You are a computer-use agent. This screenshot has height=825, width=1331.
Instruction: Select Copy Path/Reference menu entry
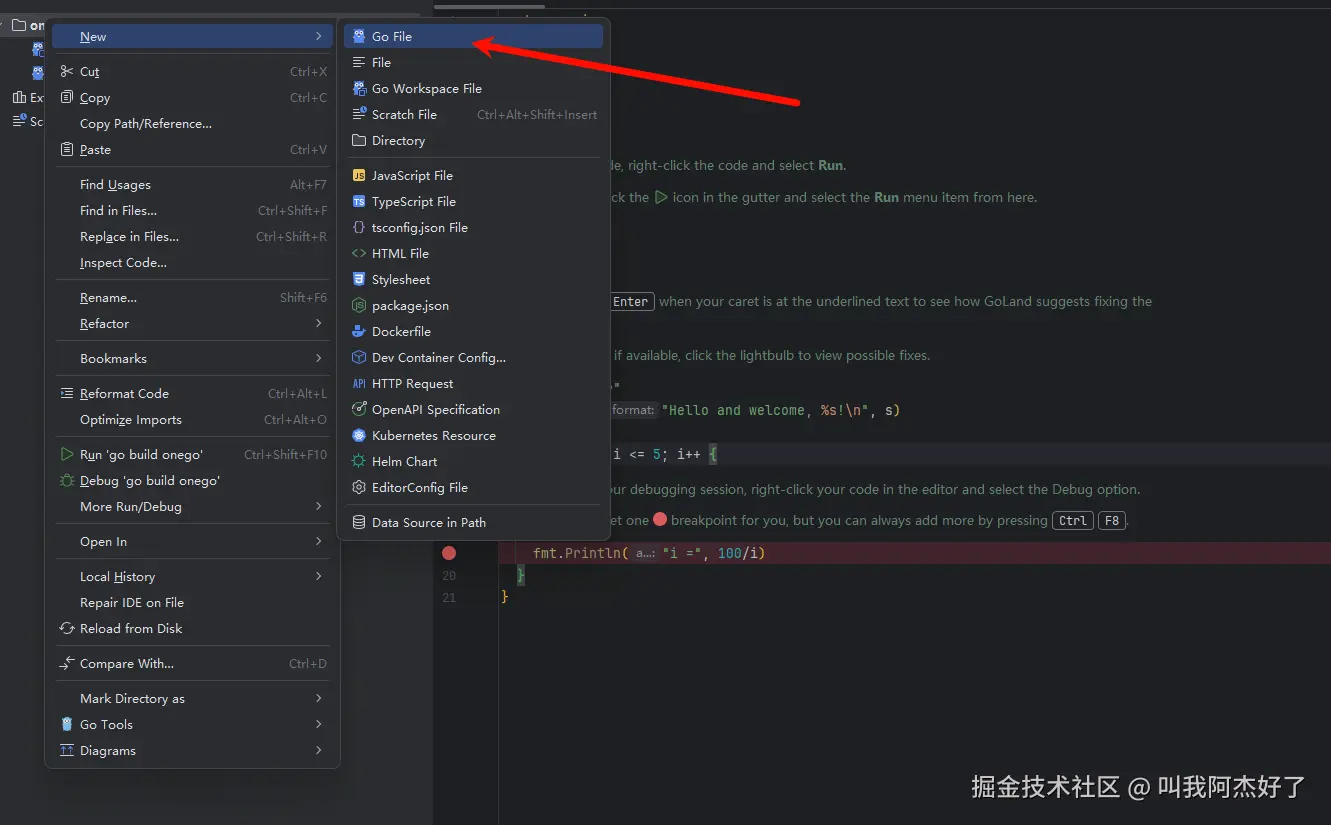tap(193, 123)
